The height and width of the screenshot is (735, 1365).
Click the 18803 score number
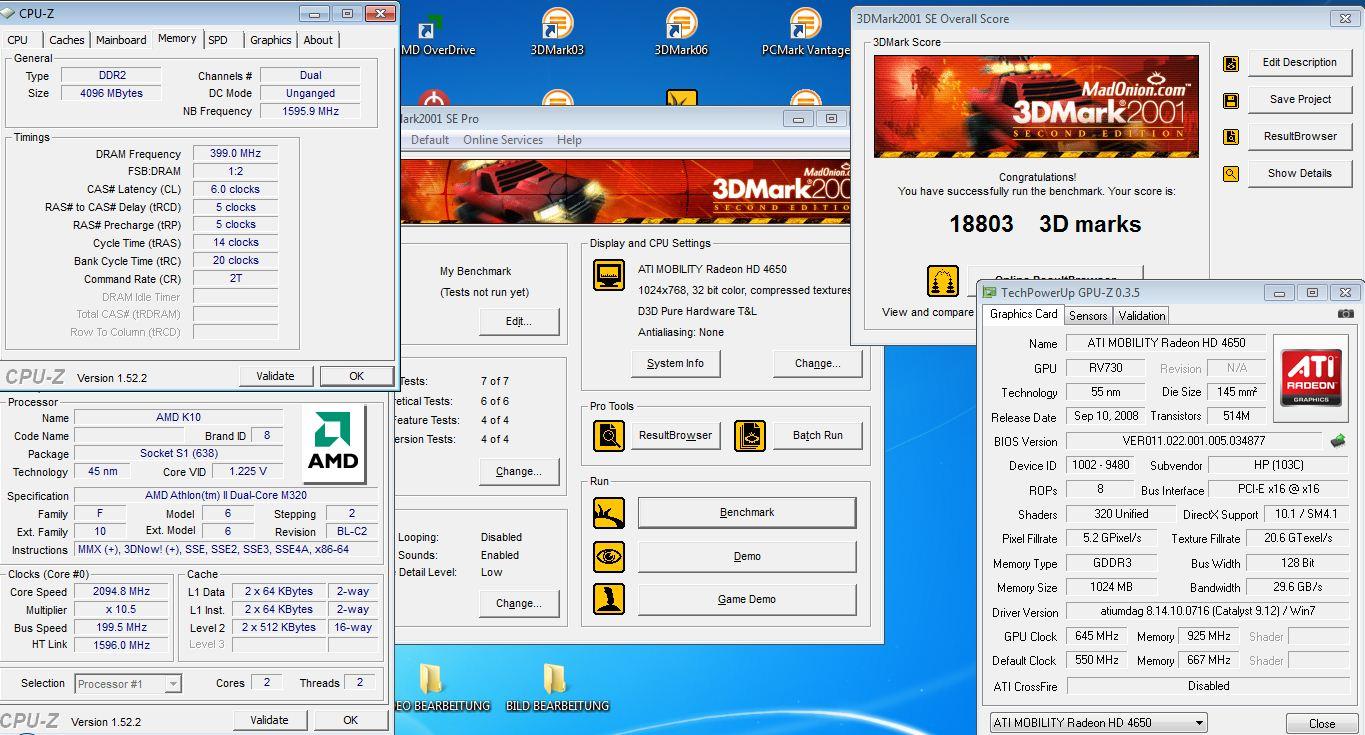click(981, 224)
